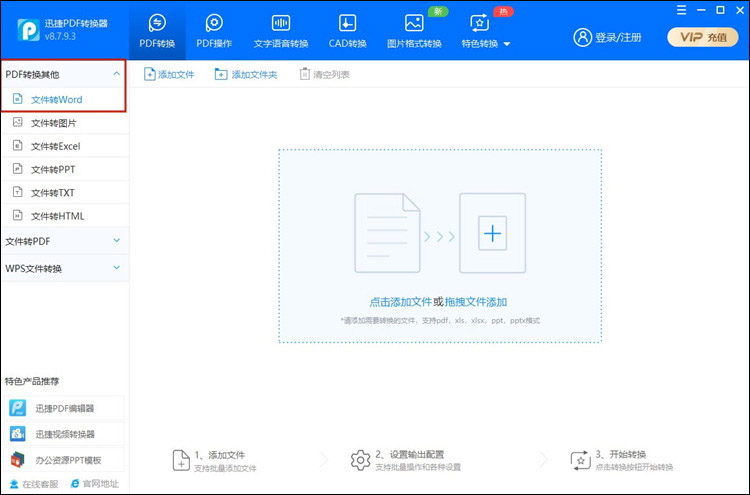Collapse the PDF转换其他 section

pos(116,74)
